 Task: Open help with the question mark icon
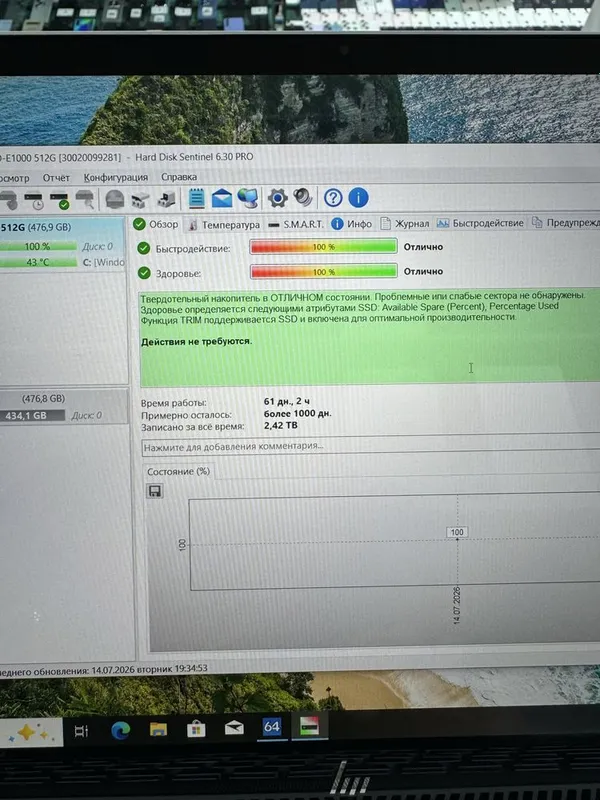tap(333, 197)
